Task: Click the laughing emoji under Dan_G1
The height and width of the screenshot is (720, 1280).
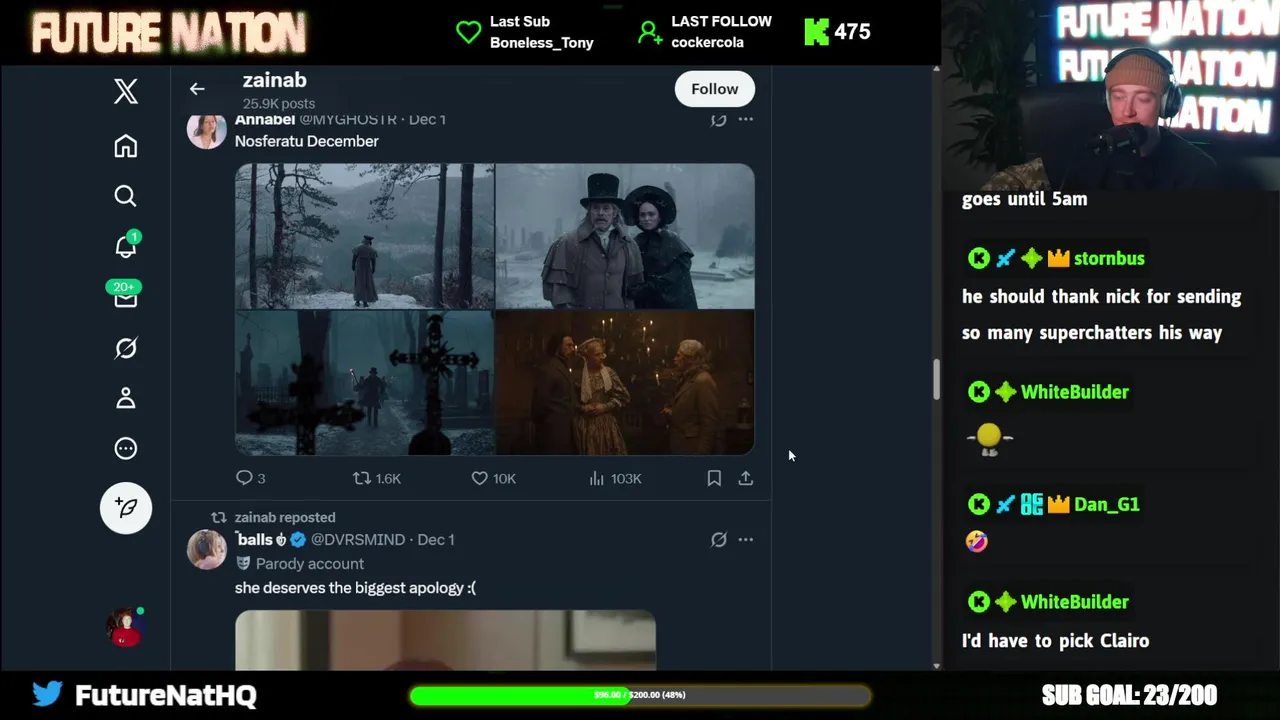Action: pos(977,541)
